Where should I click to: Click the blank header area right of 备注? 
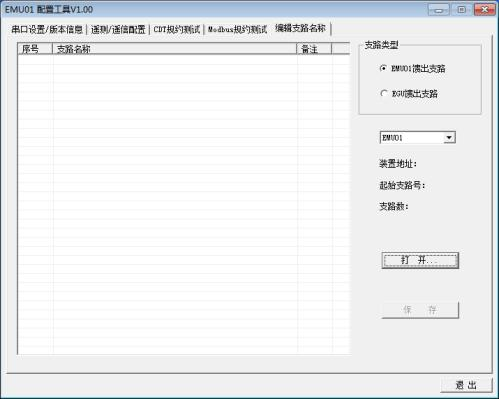tap(341, 49)
